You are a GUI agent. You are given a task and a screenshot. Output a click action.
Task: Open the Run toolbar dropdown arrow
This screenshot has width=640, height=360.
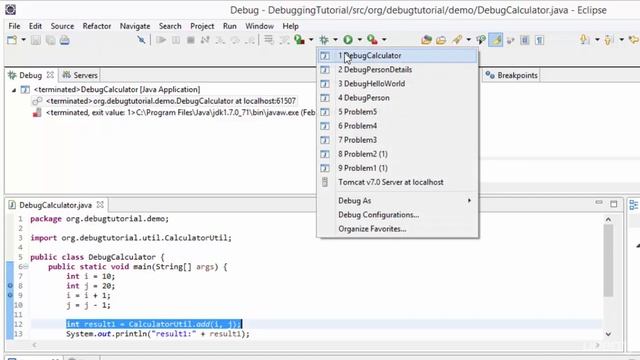point(360,40)
